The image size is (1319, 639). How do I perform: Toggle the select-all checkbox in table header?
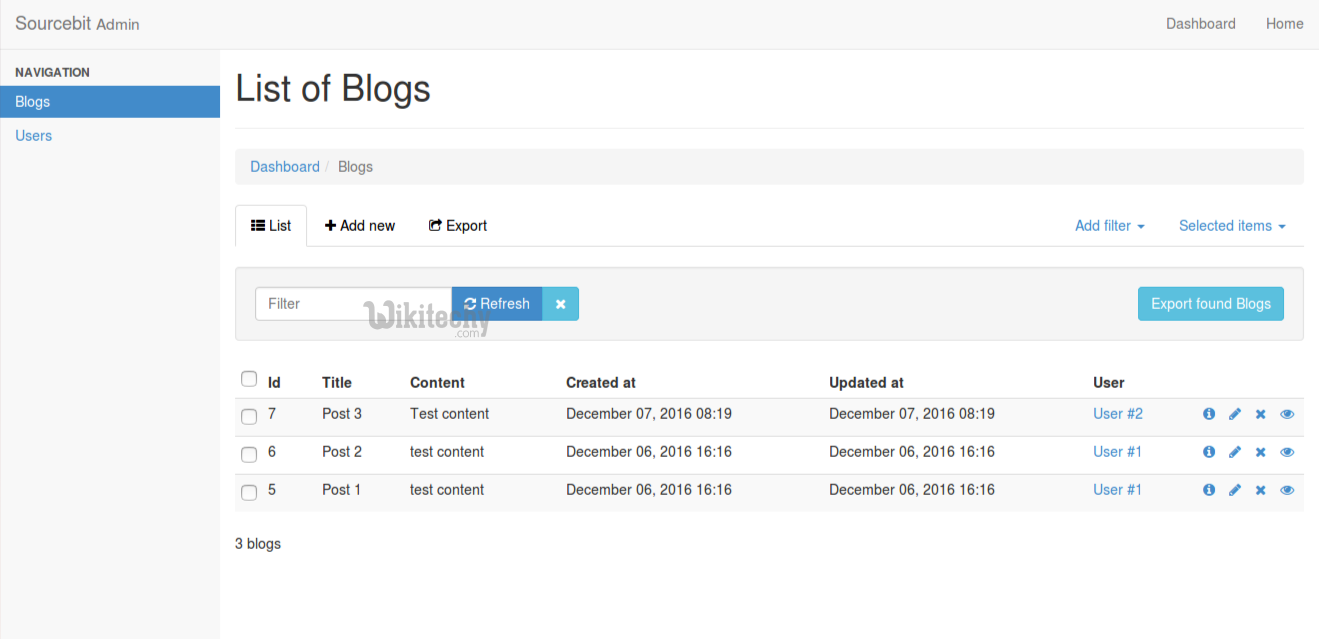(x=249, y=379)
